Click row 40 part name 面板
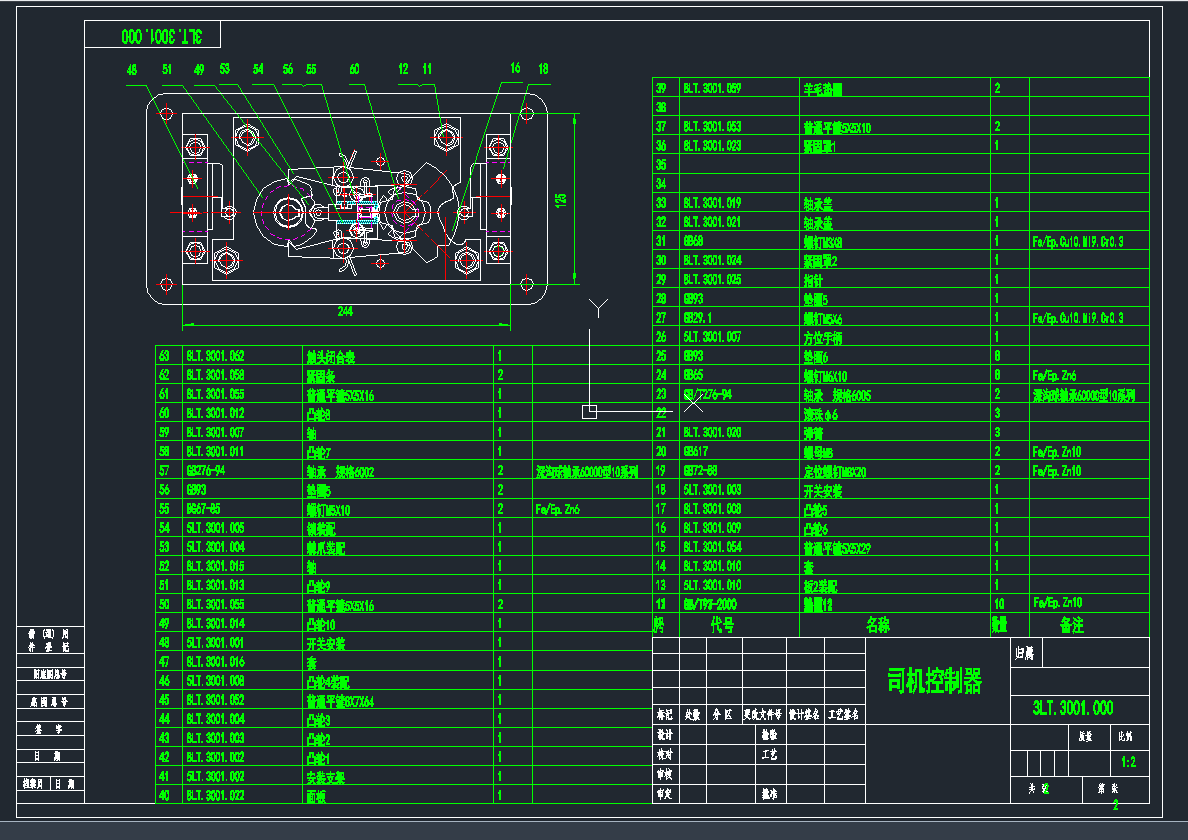Image resolution: width=1188 pixels, height=840 pixels. (316, 796)
